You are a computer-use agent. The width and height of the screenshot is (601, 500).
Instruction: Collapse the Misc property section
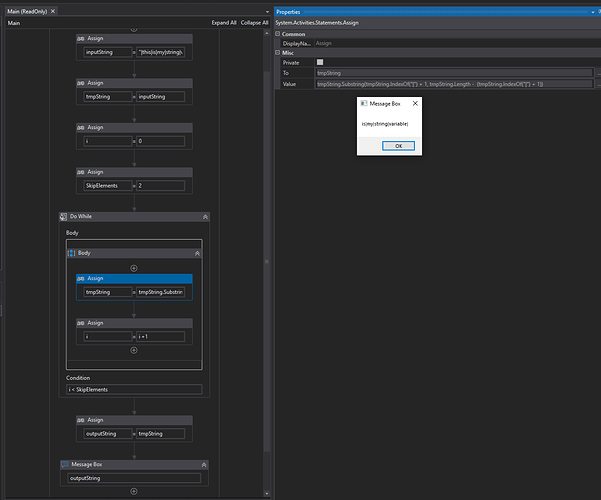coord(278,53)
